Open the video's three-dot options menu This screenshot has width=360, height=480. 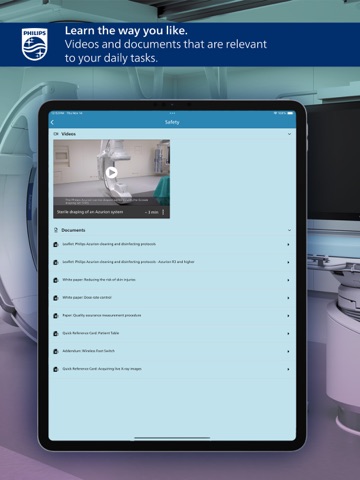(163, 212)
